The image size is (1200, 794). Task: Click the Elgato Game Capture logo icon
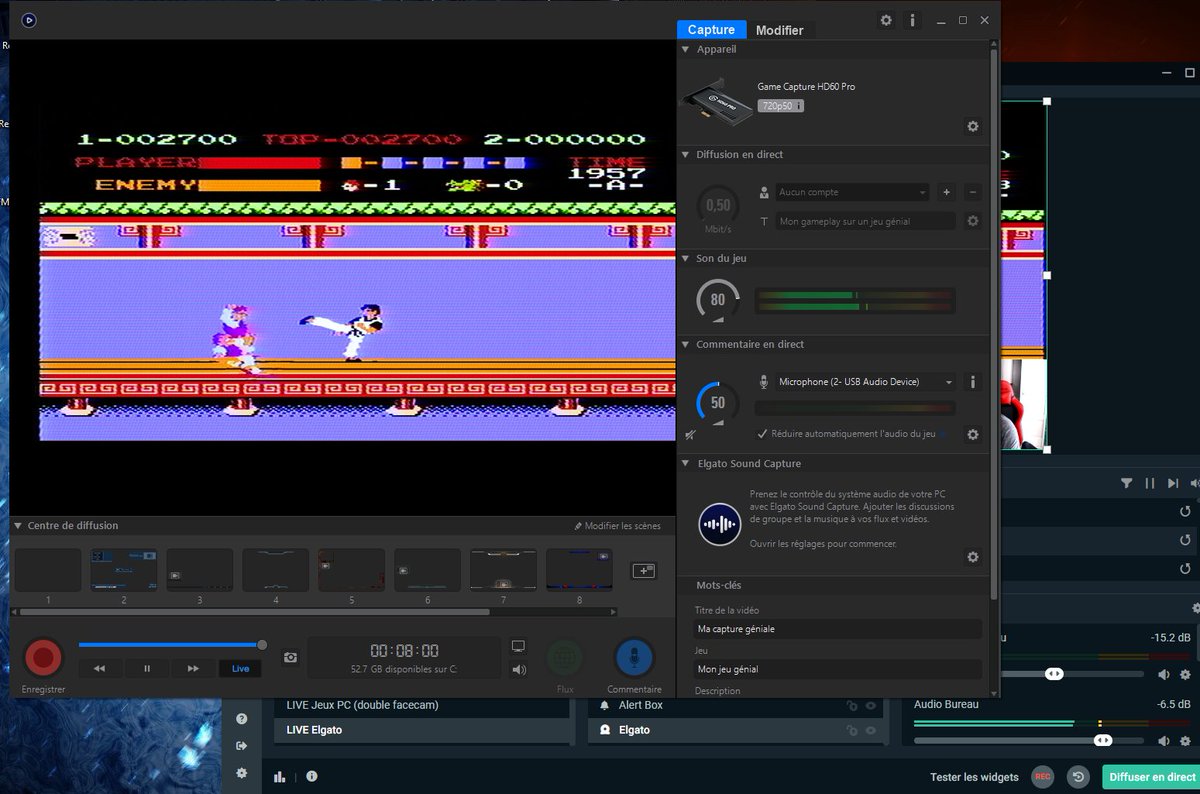(x=29, y=19)
